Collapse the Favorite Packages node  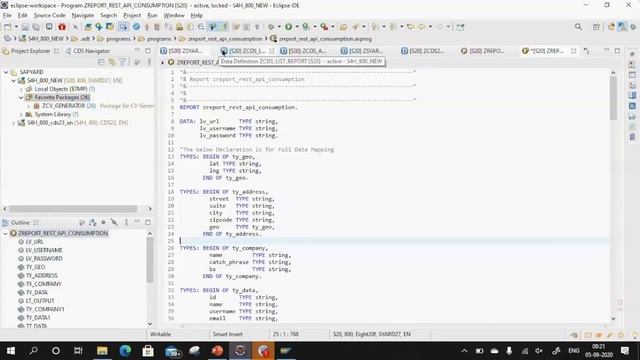click(21, 98)
